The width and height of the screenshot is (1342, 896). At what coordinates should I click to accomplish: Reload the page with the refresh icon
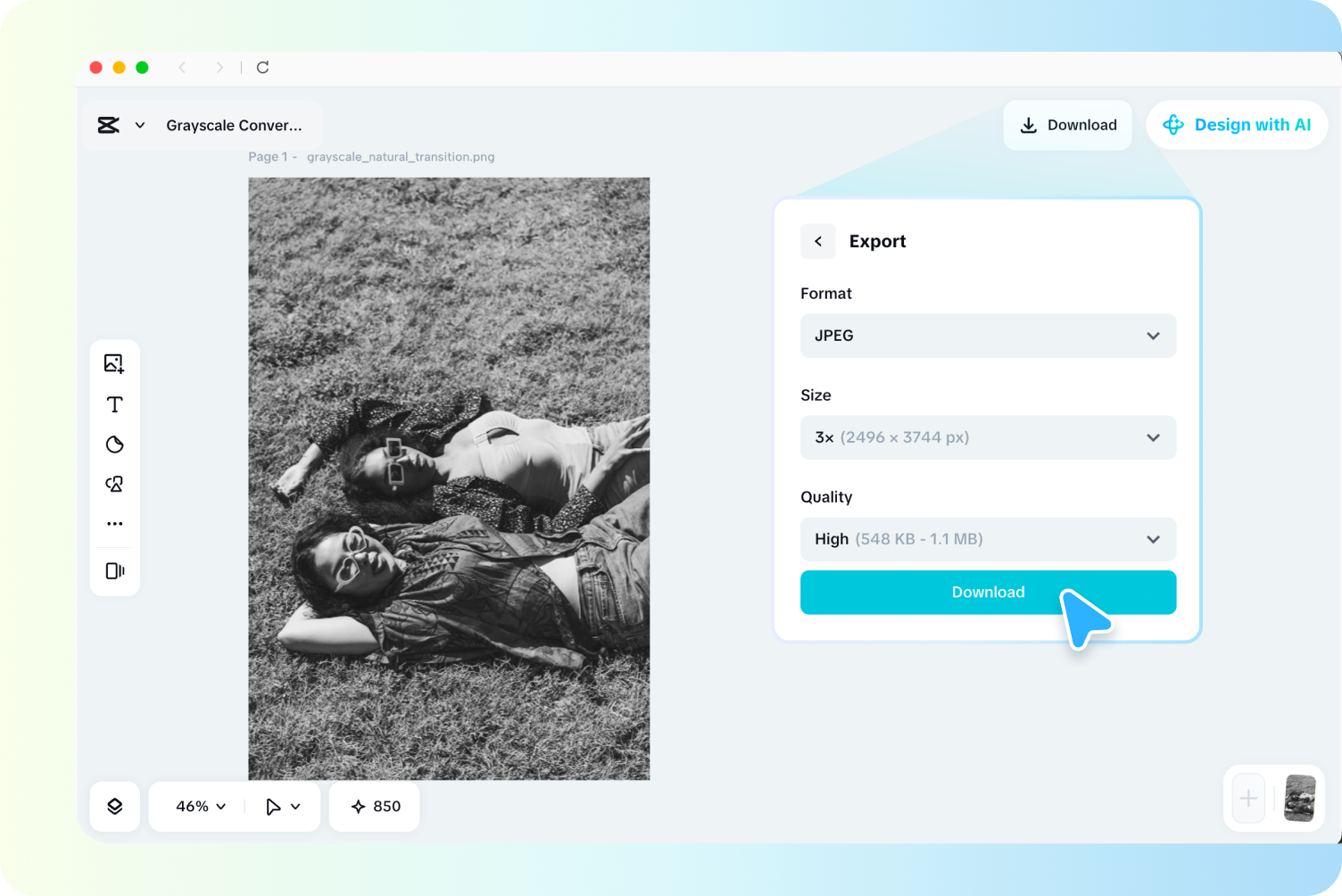click(262, 67)
